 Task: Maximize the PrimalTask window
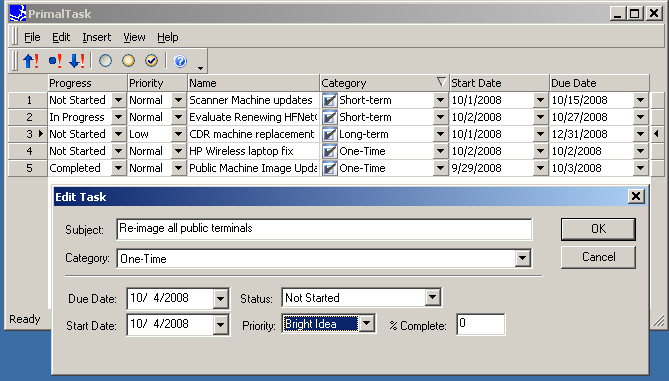(634, 14)
